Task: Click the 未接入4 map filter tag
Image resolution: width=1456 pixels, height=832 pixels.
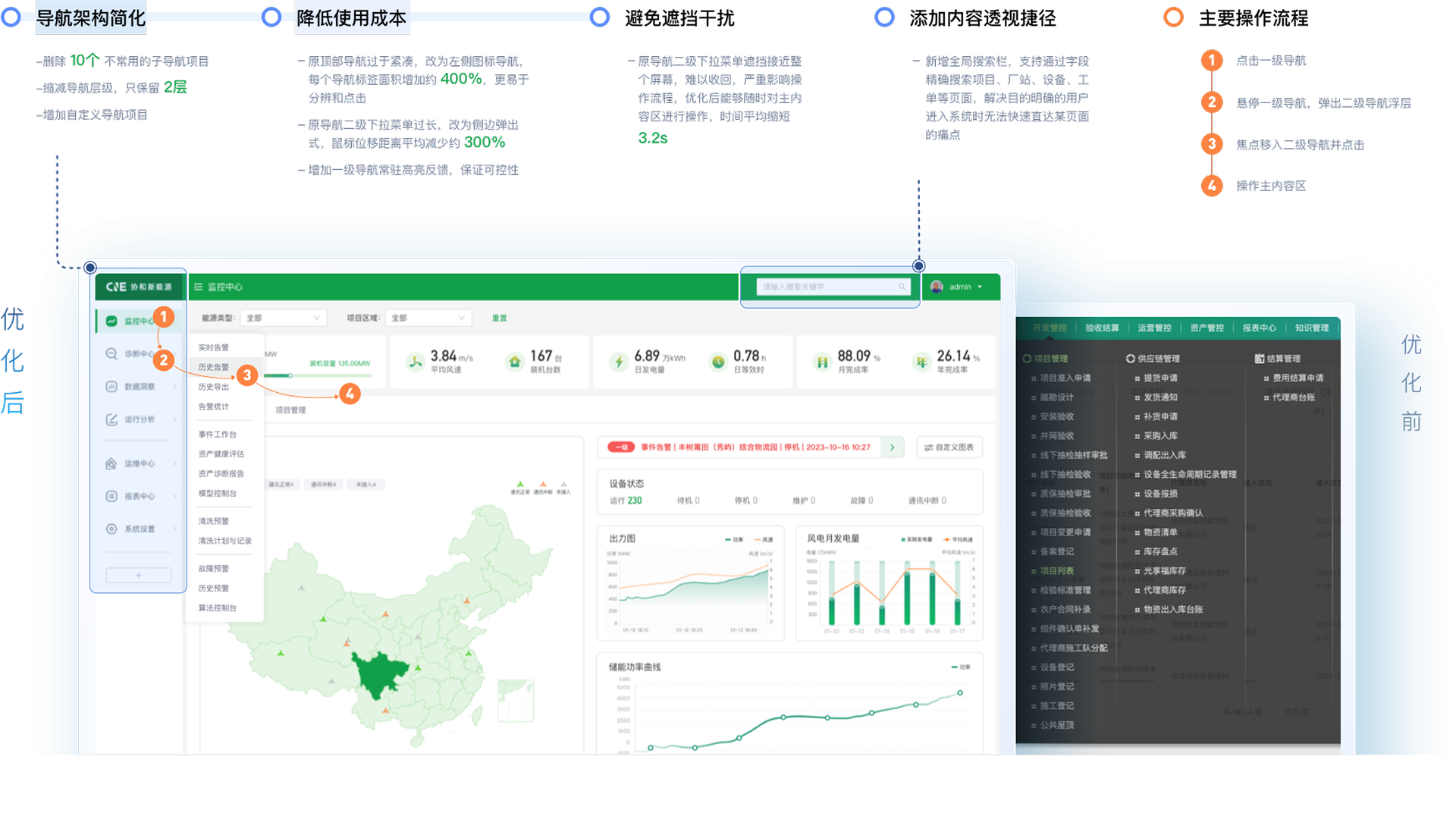Action: pyautogui.click(x=366, y=484)
